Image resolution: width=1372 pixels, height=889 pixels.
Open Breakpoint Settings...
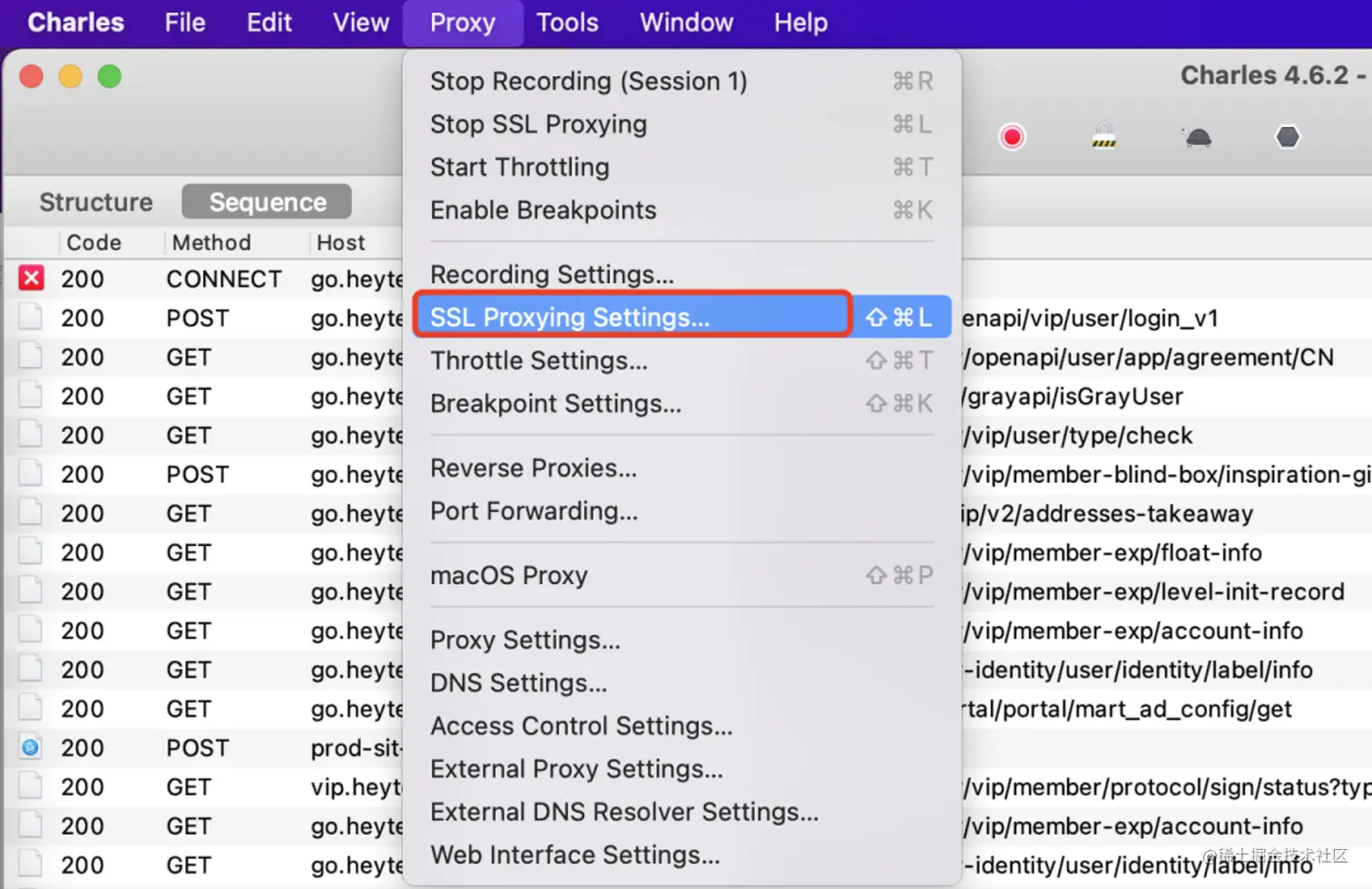[x=681, y=403]
